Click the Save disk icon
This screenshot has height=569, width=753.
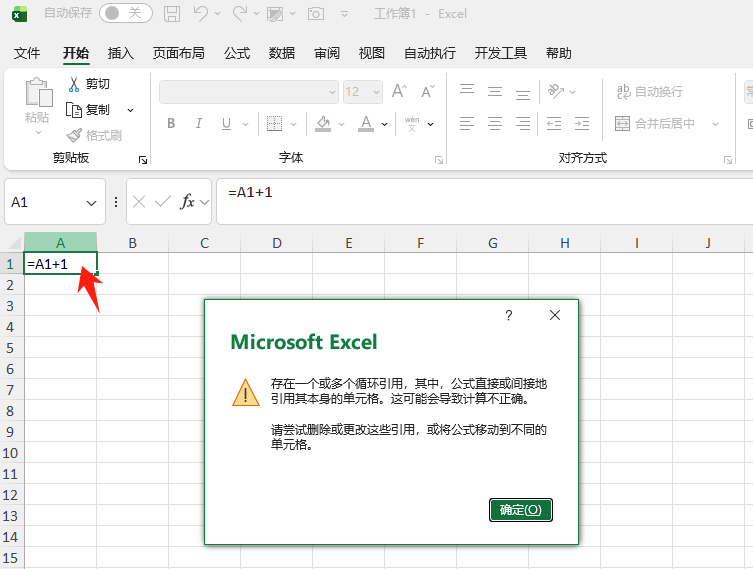click(172, 13)
